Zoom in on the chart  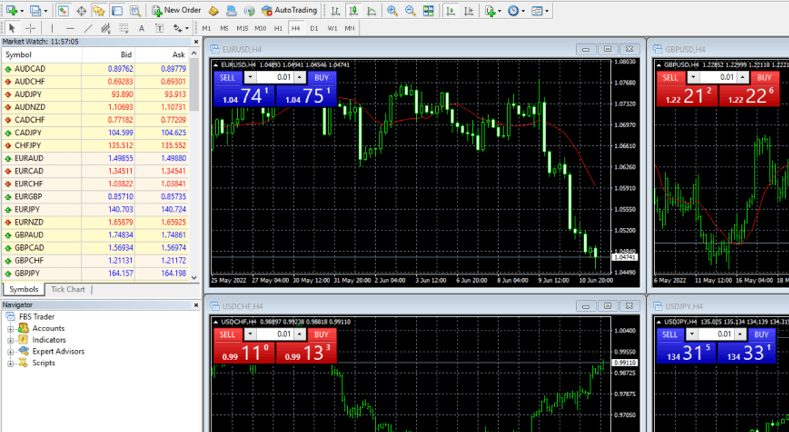(392, 10)
